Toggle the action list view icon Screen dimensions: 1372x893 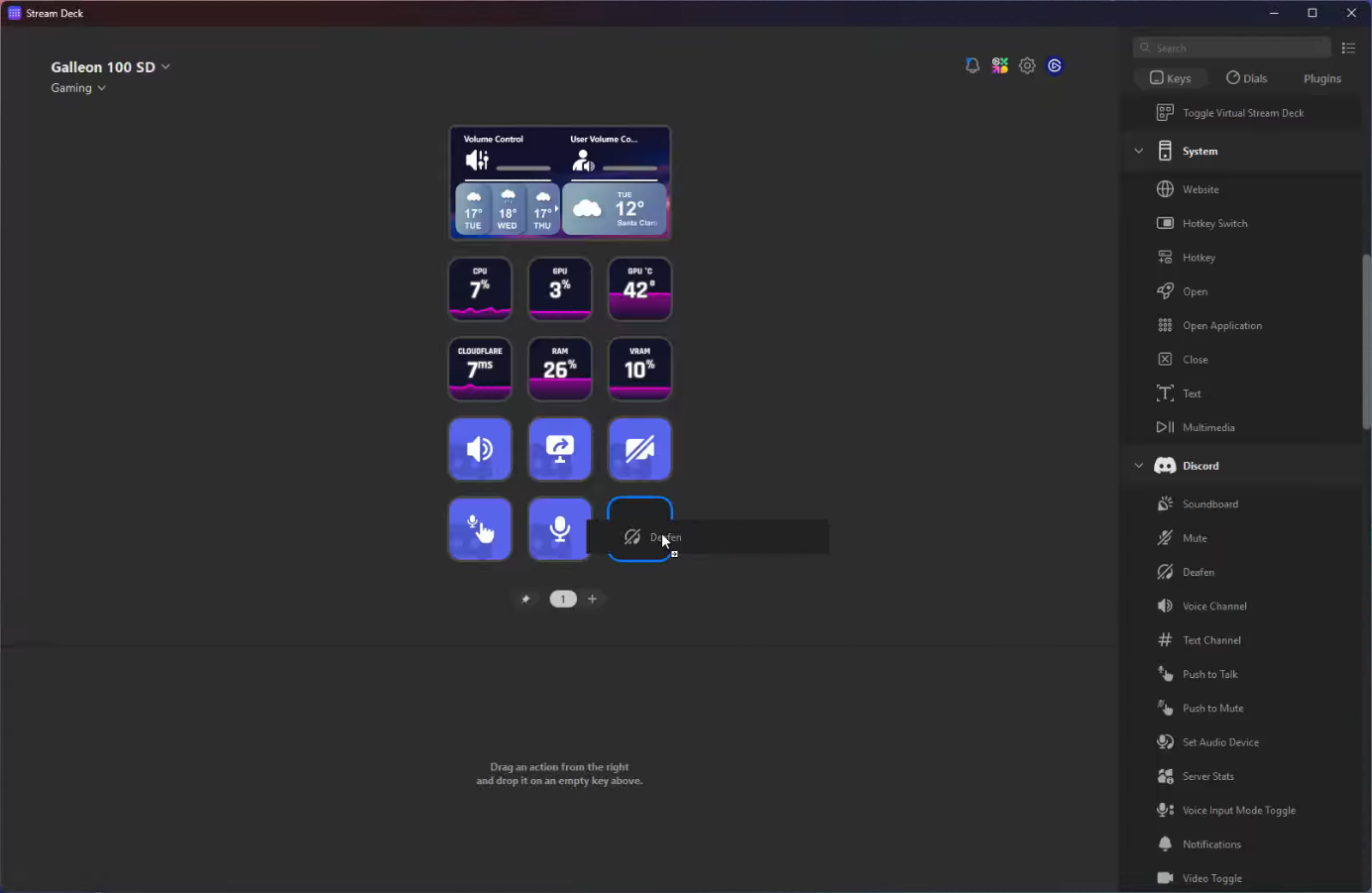coord(1348,48)
